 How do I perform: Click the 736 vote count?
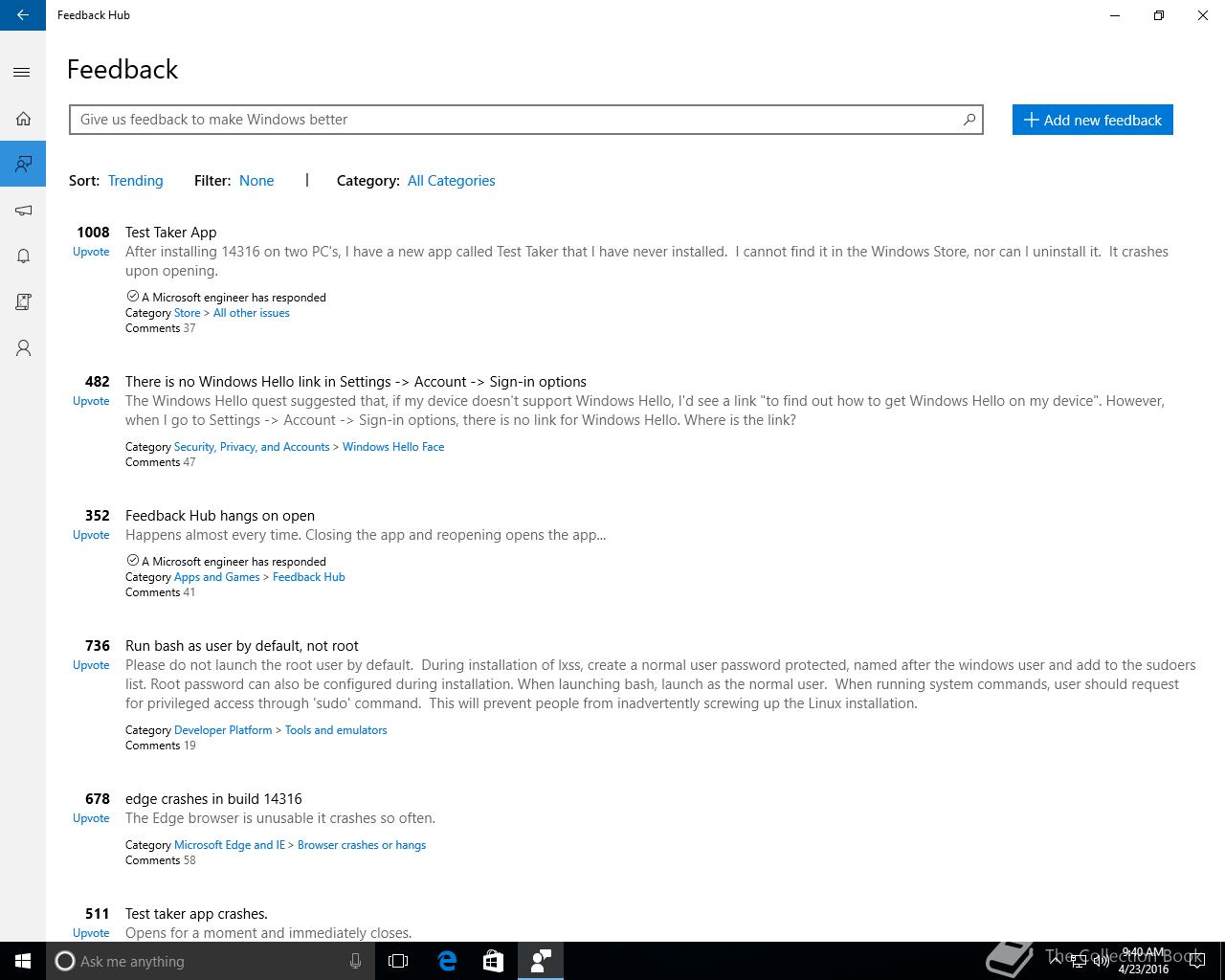click(x=97, y=646)
